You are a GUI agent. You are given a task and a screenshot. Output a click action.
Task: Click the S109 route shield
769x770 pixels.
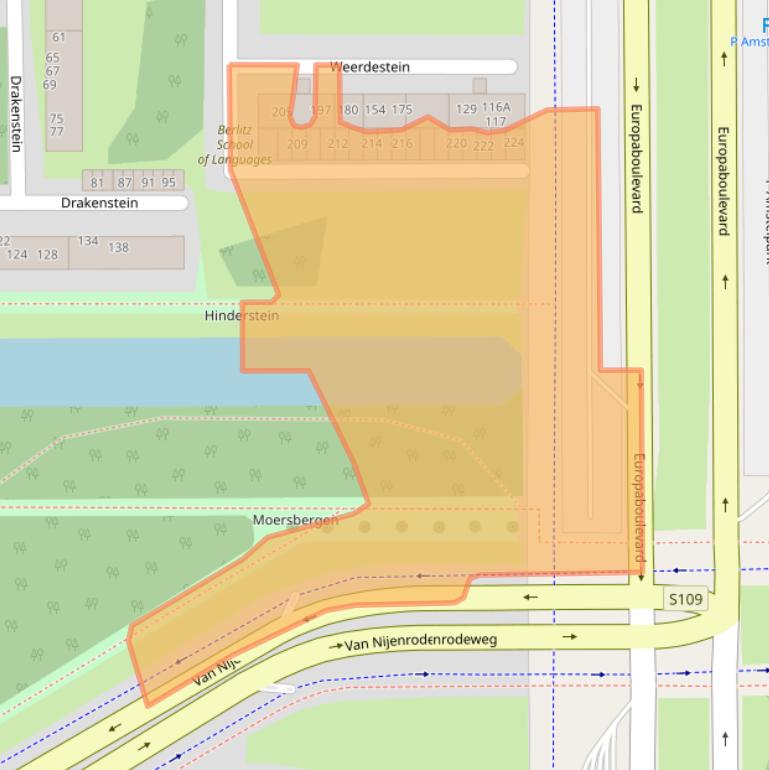pos(686,599)
